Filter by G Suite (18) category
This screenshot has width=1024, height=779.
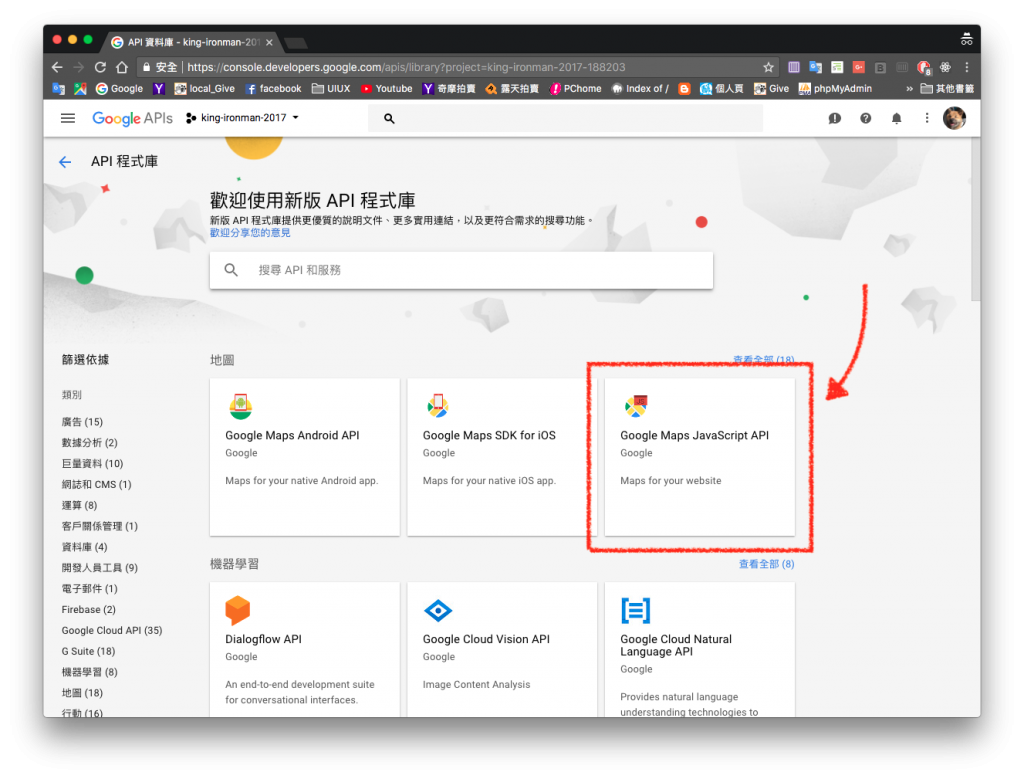point(88,652)
